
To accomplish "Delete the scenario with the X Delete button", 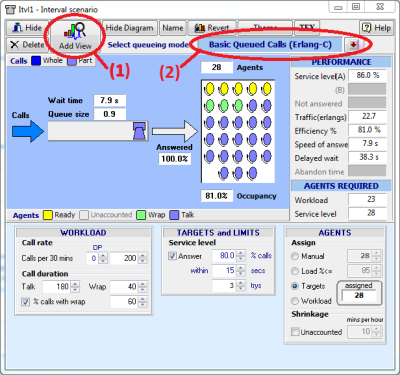I will (x=27, y=45).
